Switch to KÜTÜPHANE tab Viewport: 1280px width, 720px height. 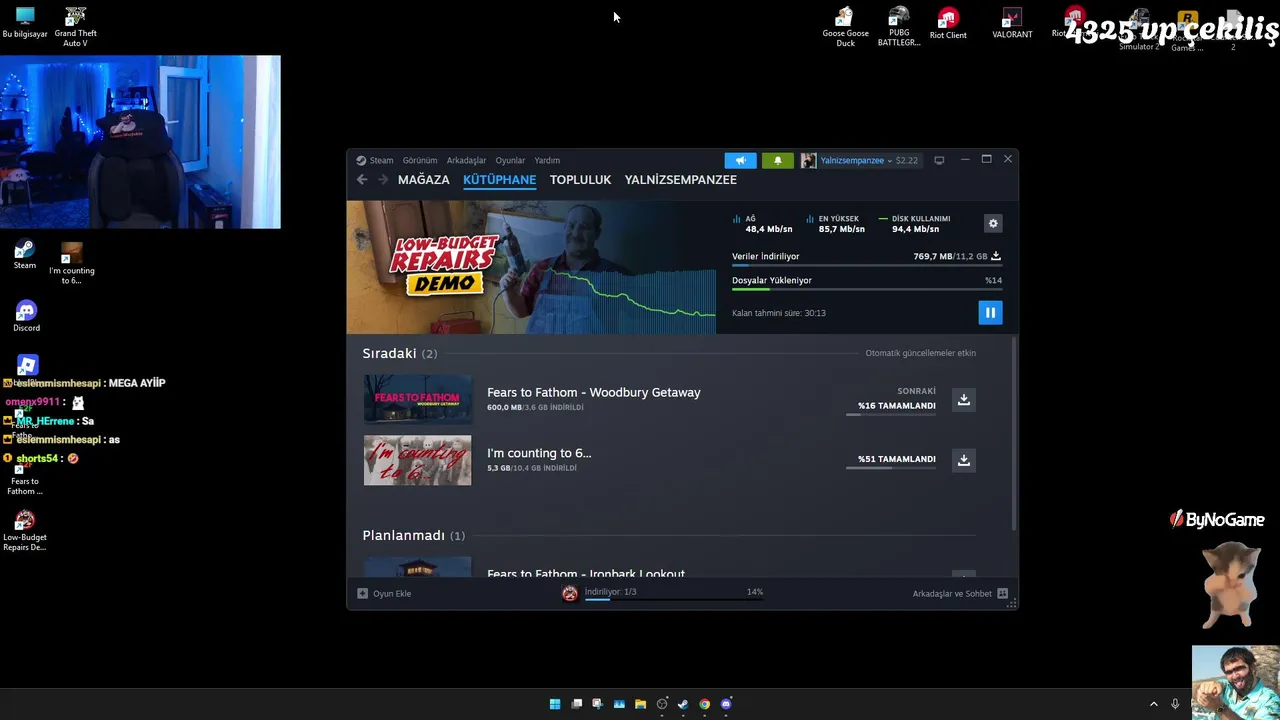(500, 180)
